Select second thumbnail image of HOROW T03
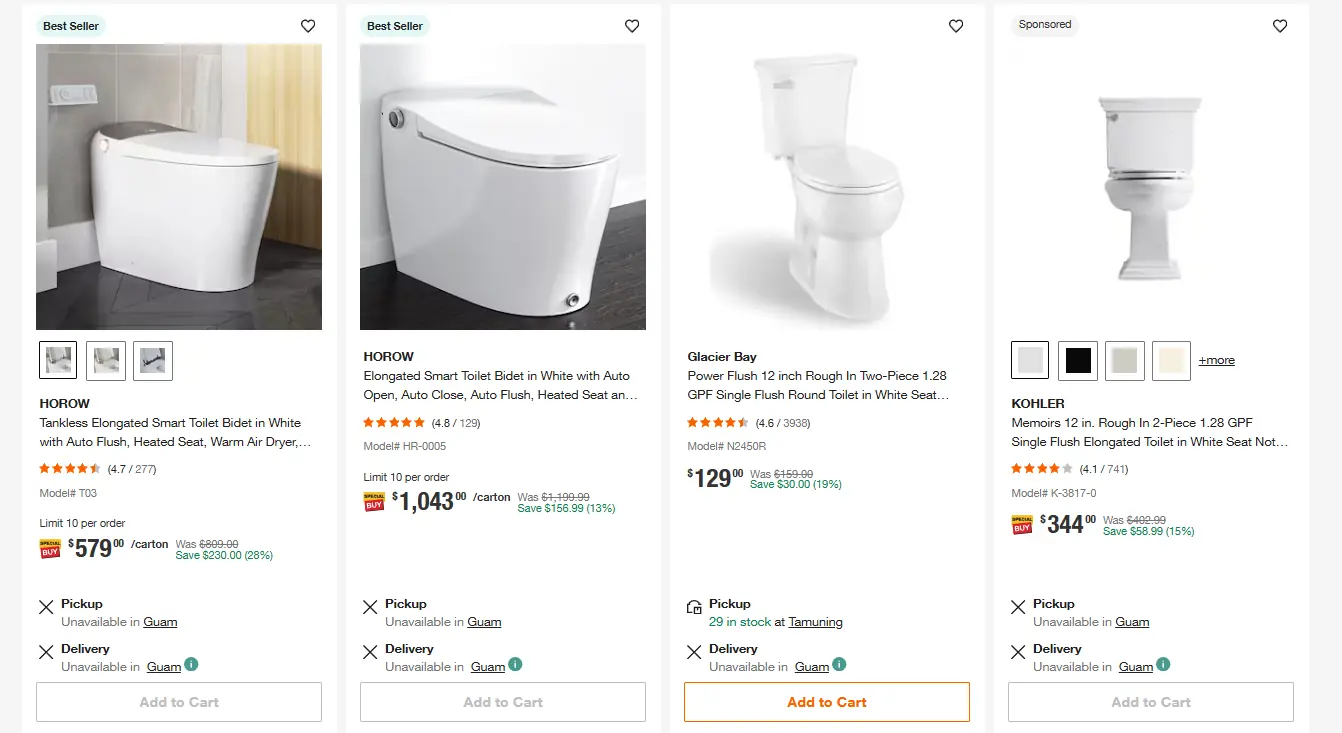 click(x=106, y=360)
